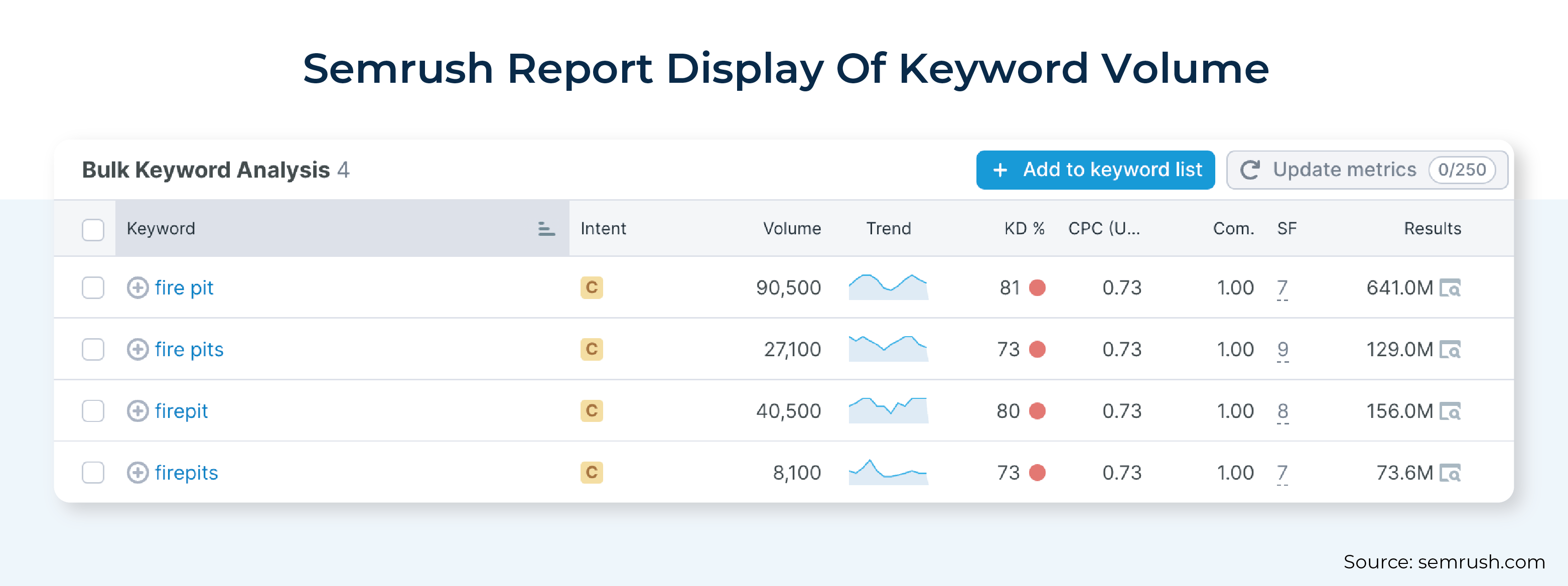The height and width of the screenshot is (586, 1568).
Task: Click the red KD difficulty dot next to 80
Action: [x=1037, y=411]
